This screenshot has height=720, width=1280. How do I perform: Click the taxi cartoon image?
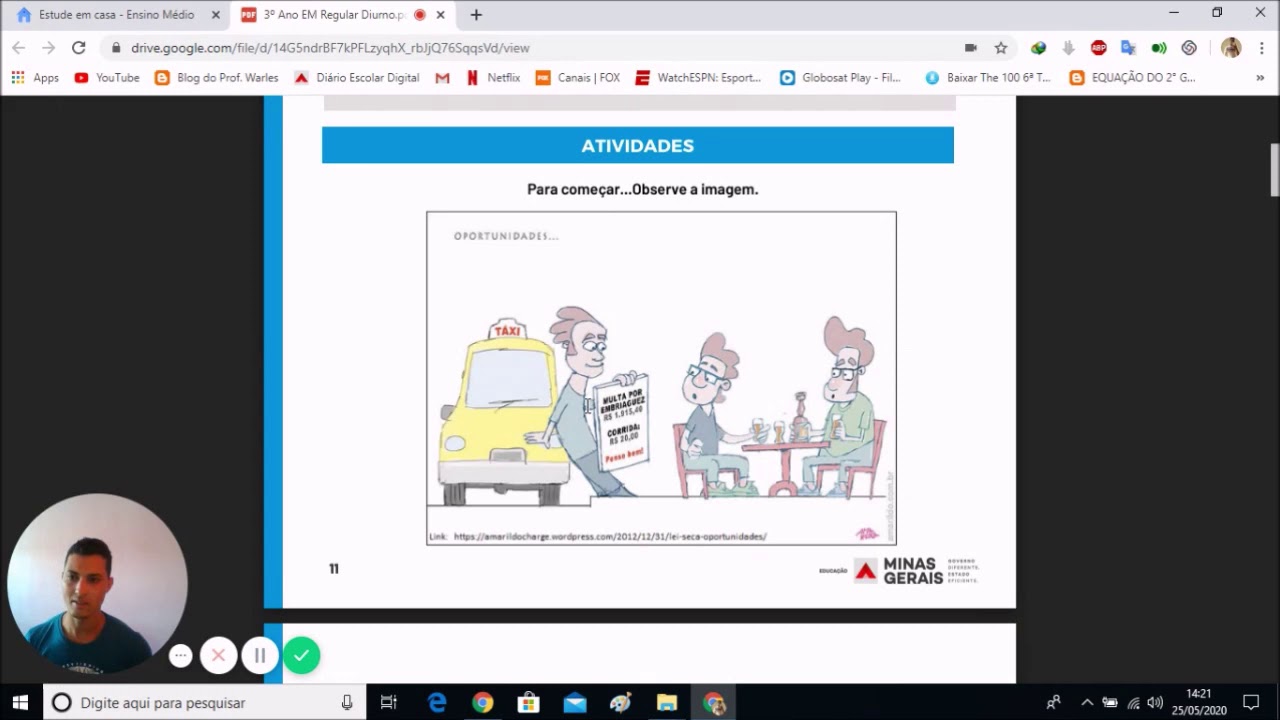tap(661, 378)
